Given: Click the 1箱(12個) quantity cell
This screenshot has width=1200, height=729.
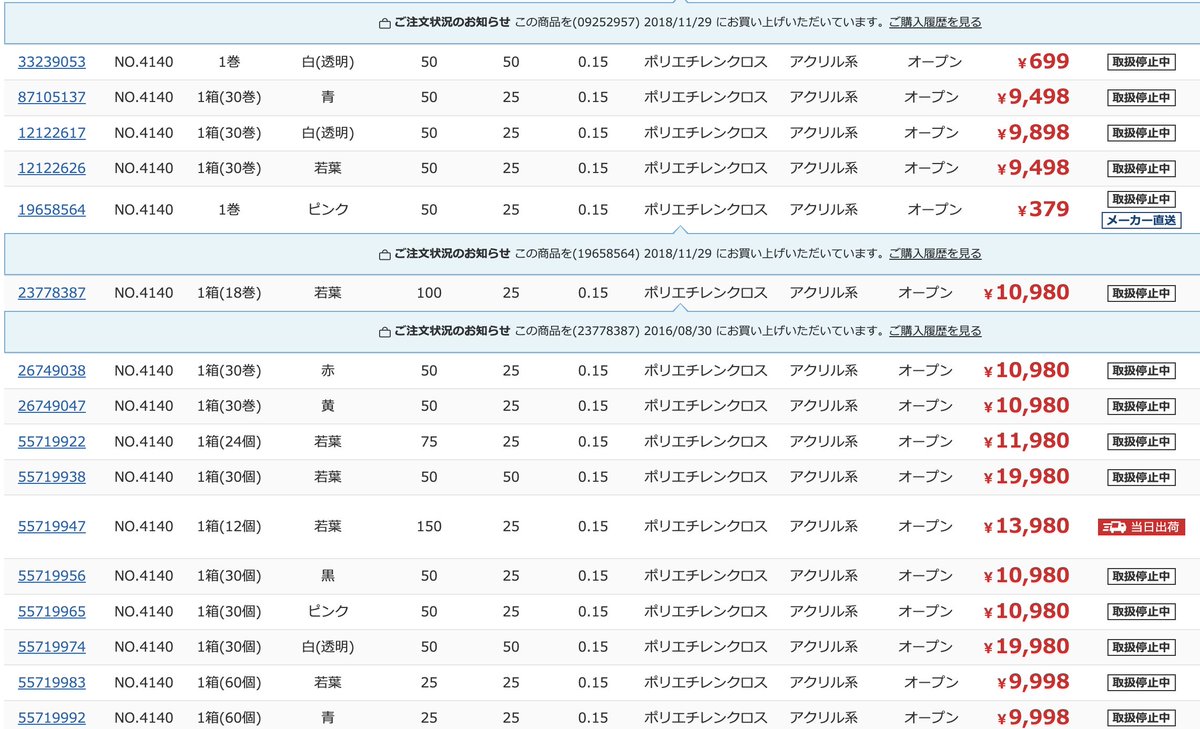Looking at the screenshot, I should [x=229, y=526].
